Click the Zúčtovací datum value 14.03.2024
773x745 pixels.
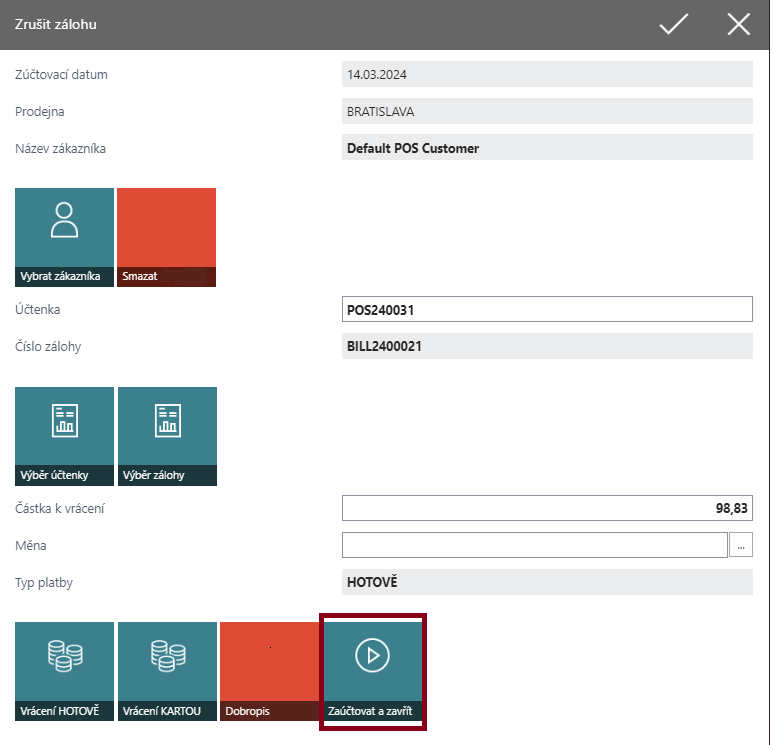[547, 74]
